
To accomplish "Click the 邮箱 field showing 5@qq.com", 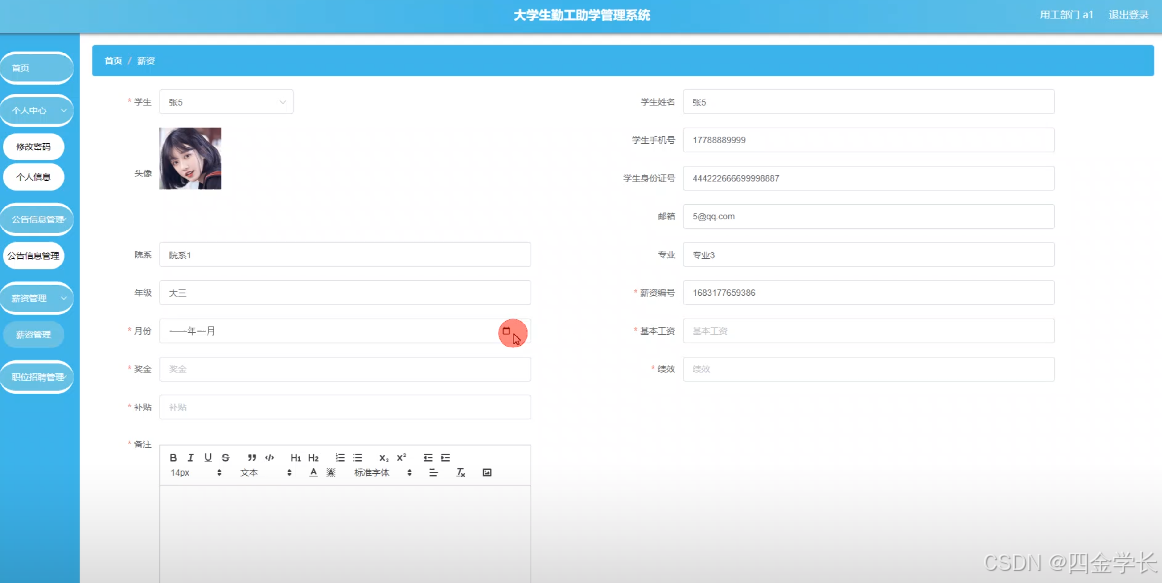I will [x=869, y=216].
